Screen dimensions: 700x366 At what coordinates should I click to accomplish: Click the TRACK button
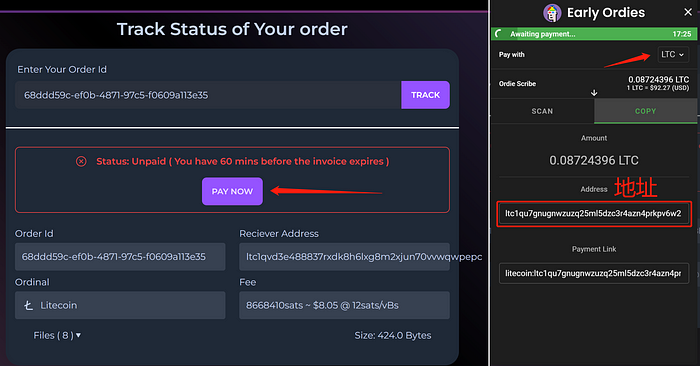click(x=425, y=95)
